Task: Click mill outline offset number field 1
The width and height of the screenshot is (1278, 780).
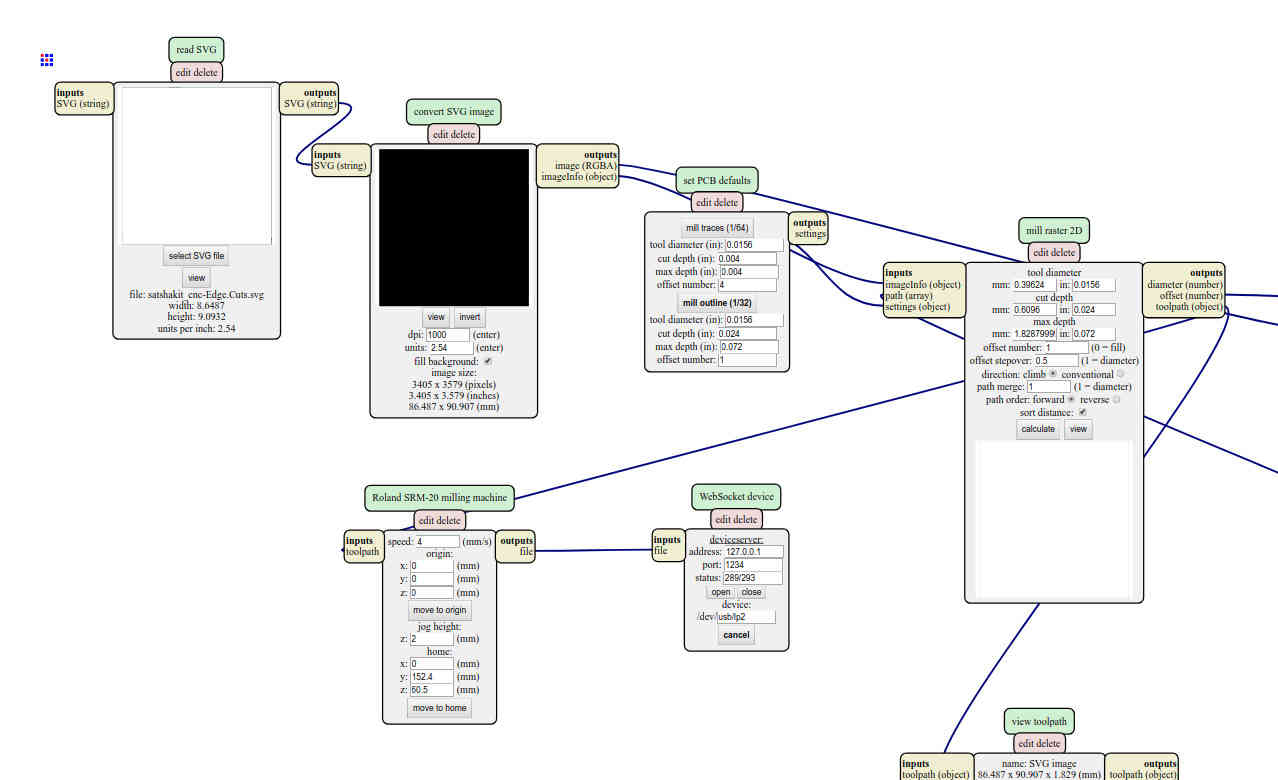Action: tap(746, 360)
